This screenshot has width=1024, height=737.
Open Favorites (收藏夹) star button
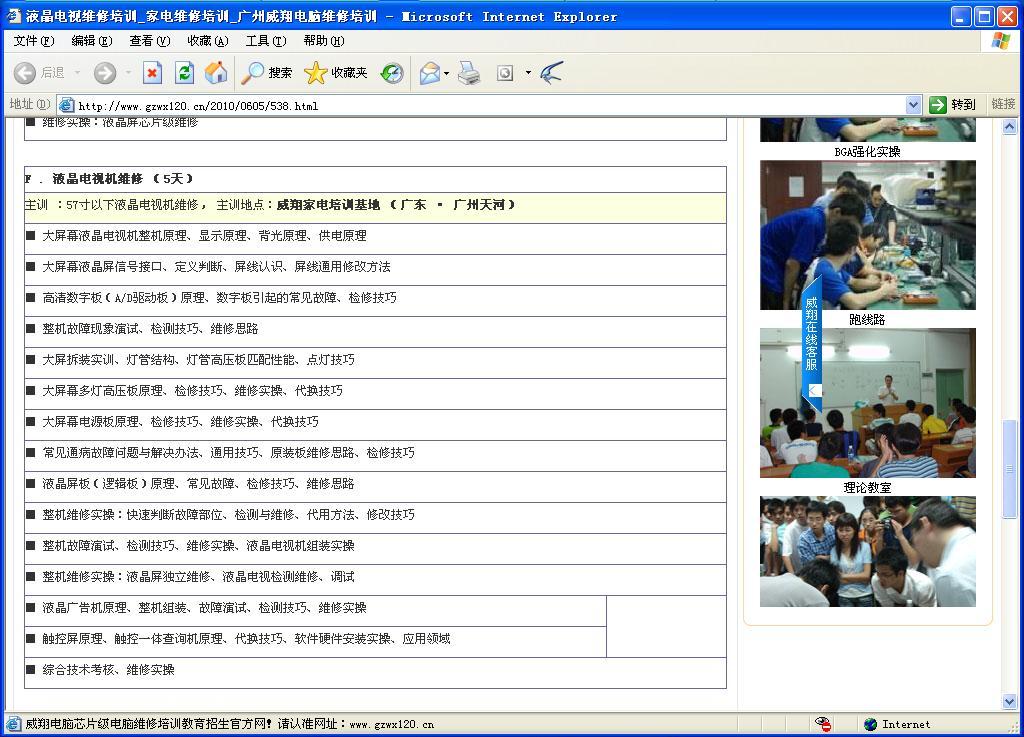[336, 72]
